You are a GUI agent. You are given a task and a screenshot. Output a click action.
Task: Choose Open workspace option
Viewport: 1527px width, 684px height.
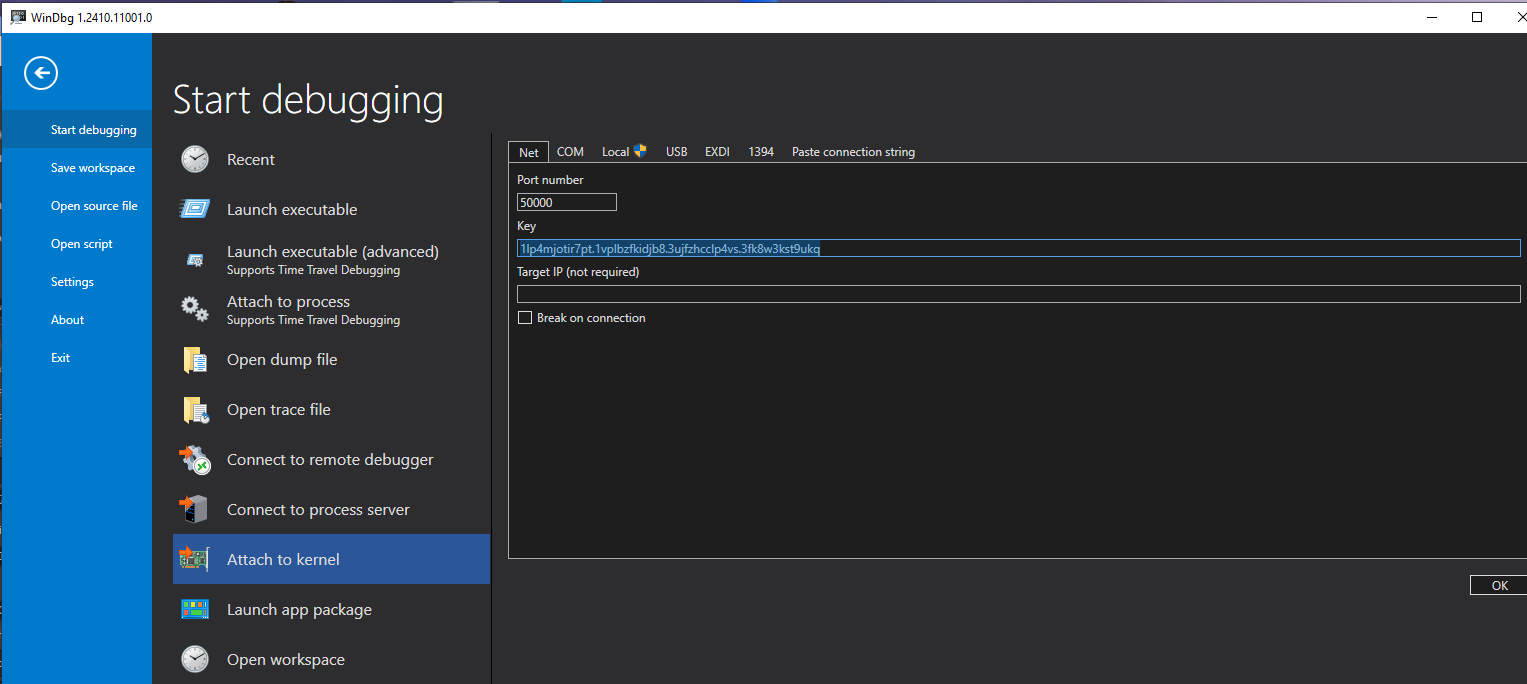tap(331, 659)
